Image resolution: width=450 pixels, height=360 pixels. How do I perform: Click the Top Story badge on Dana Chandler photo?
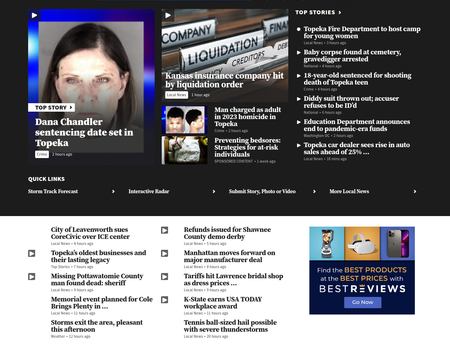point(52,107)
